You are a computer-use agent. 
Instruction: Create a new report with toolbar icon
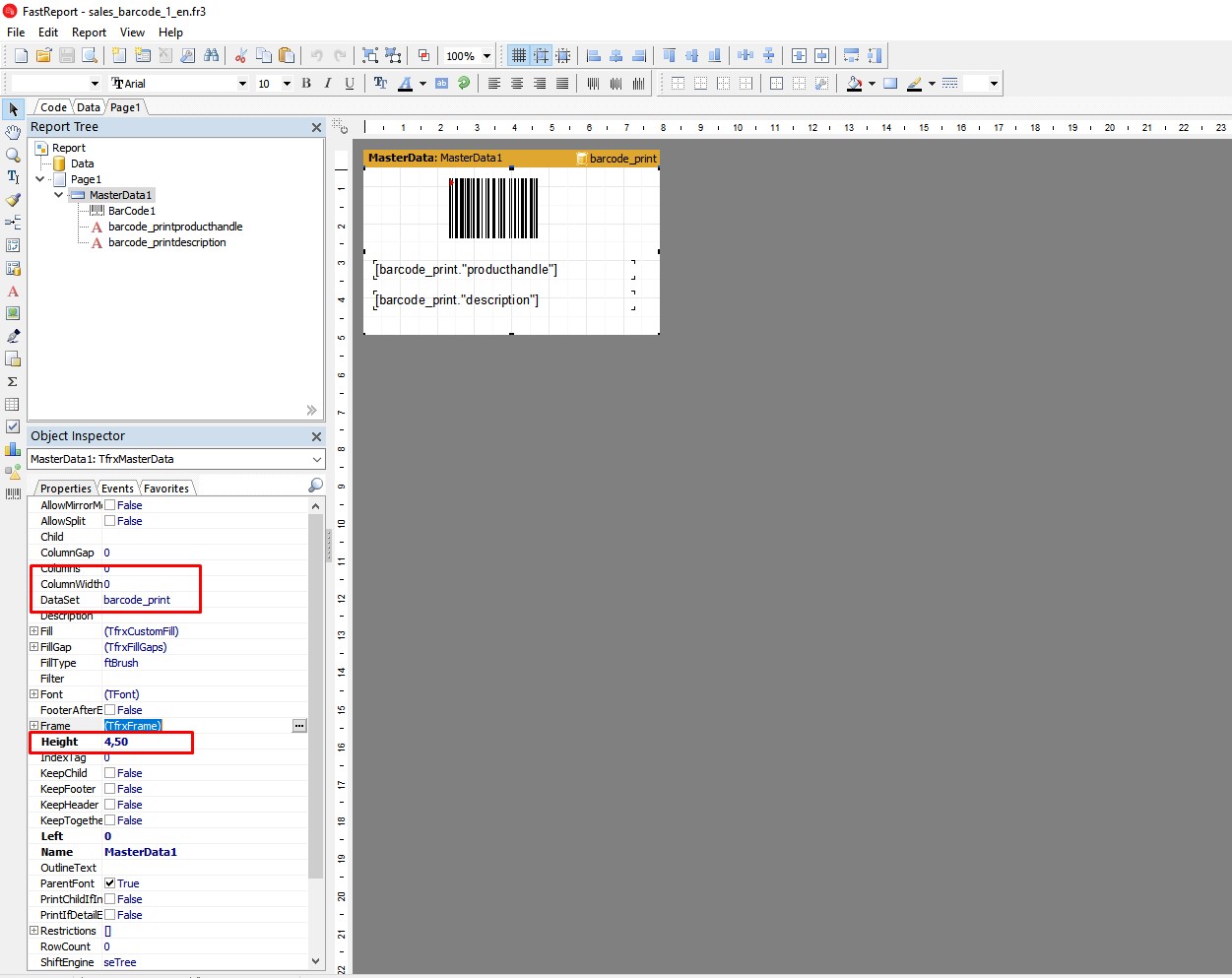point(21,56)
